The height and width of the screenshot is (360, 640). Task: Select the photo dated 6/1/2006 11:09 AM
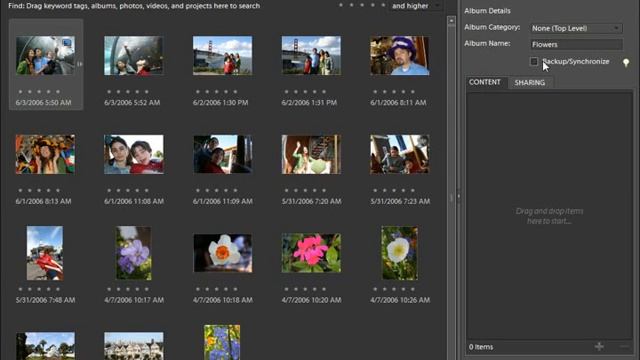click(222, 154)
